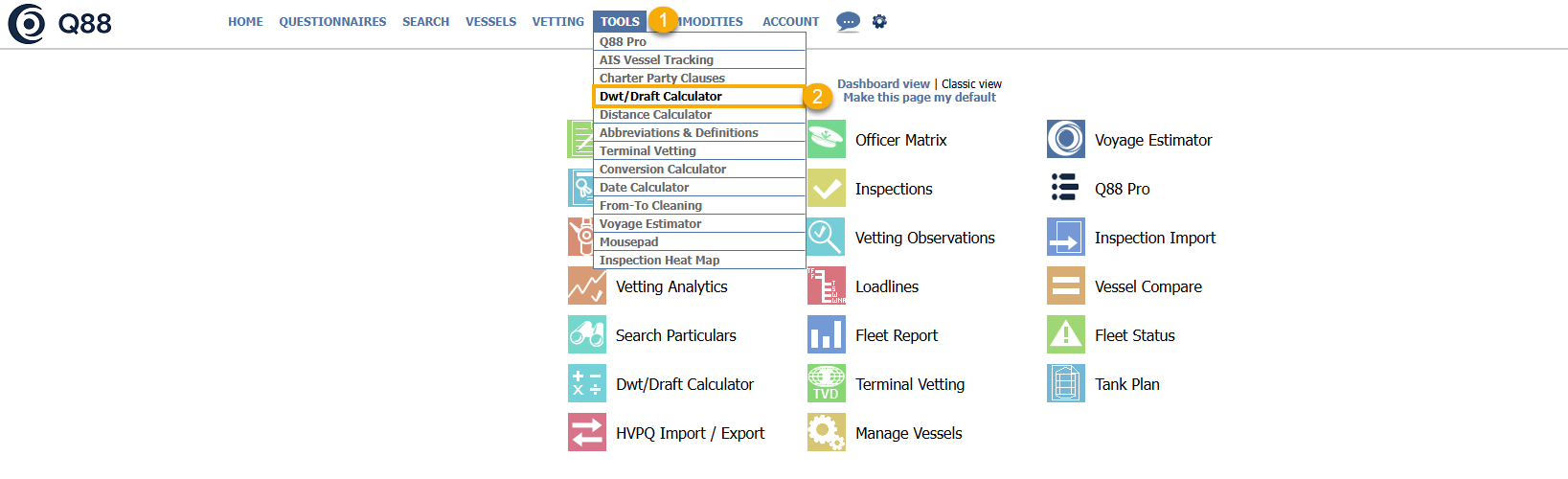Click the HVPQ Import / Export arrows icon
This screenshot has width=1568, height=479.
click(x=586, y=433)
